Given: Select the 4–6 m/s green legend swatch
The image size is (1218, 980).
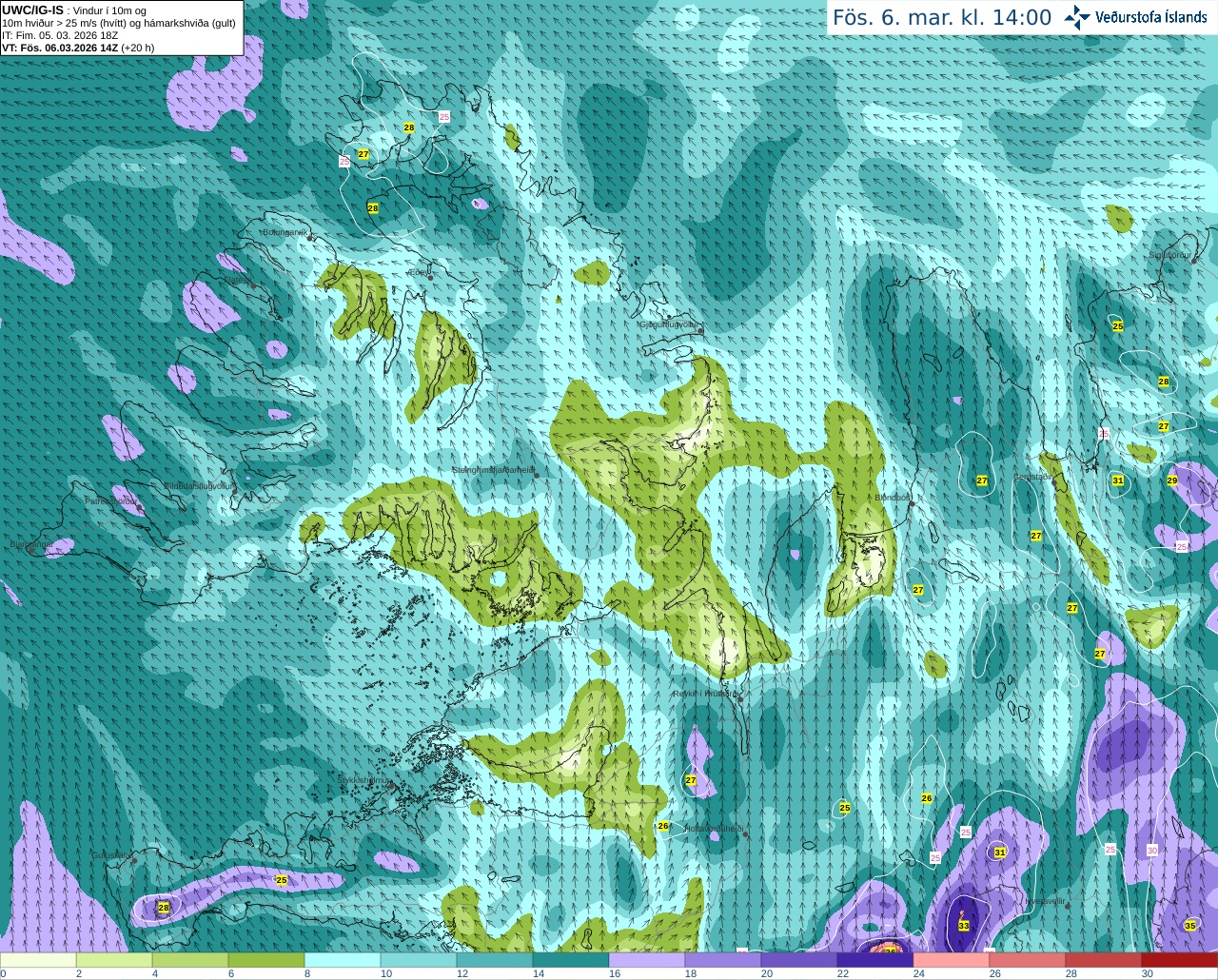Looking at the screenshot, I should tap(190, 960).
